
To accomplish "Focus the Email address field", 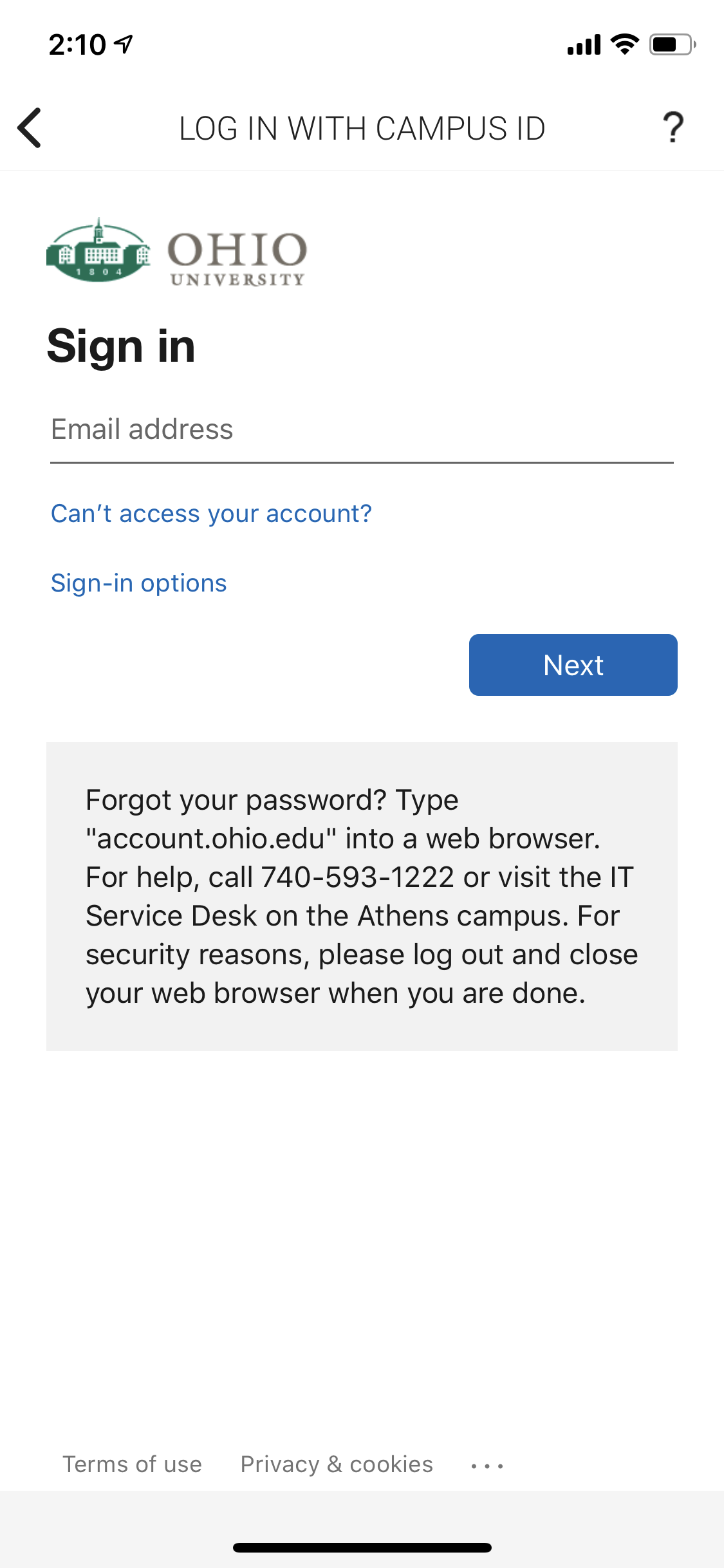I will click(362, 430).
